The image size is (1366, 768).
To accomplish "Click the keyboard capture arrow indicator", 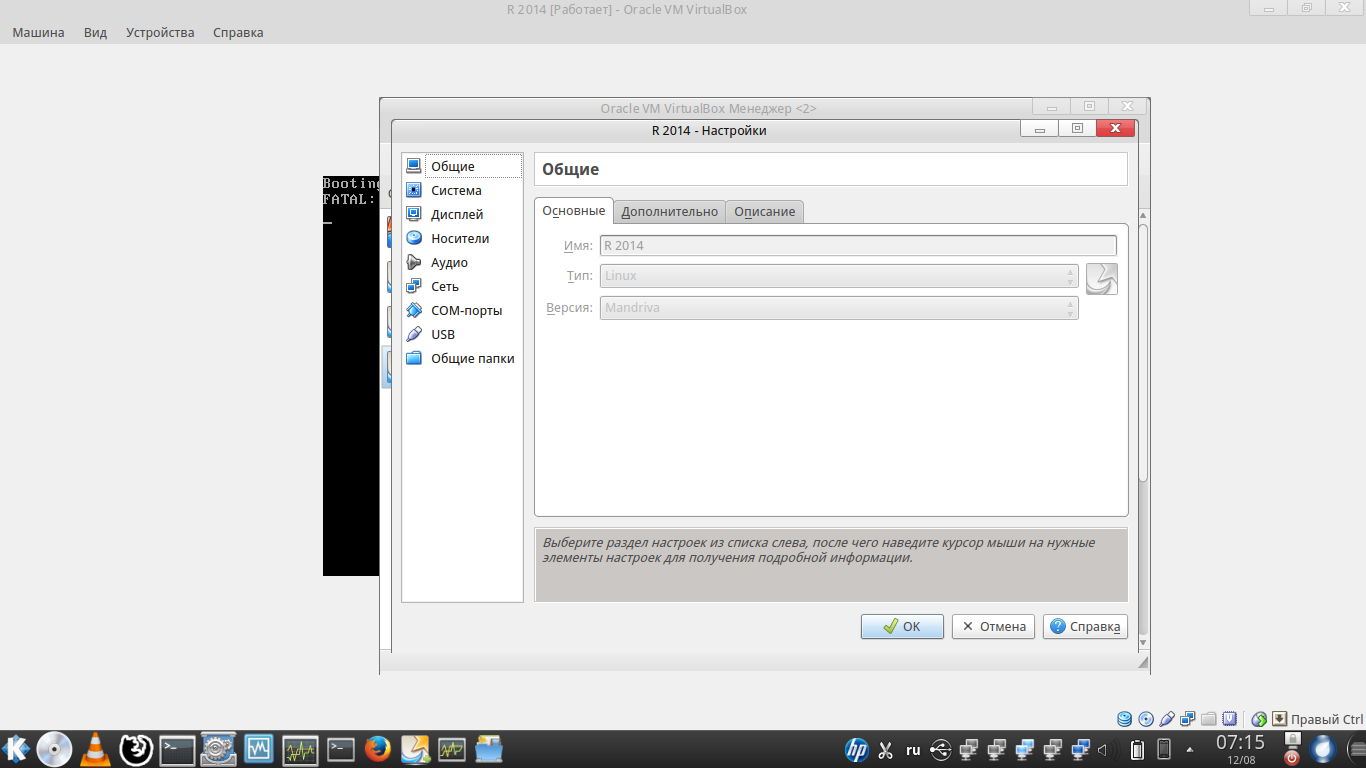I will coord(1279,719).
